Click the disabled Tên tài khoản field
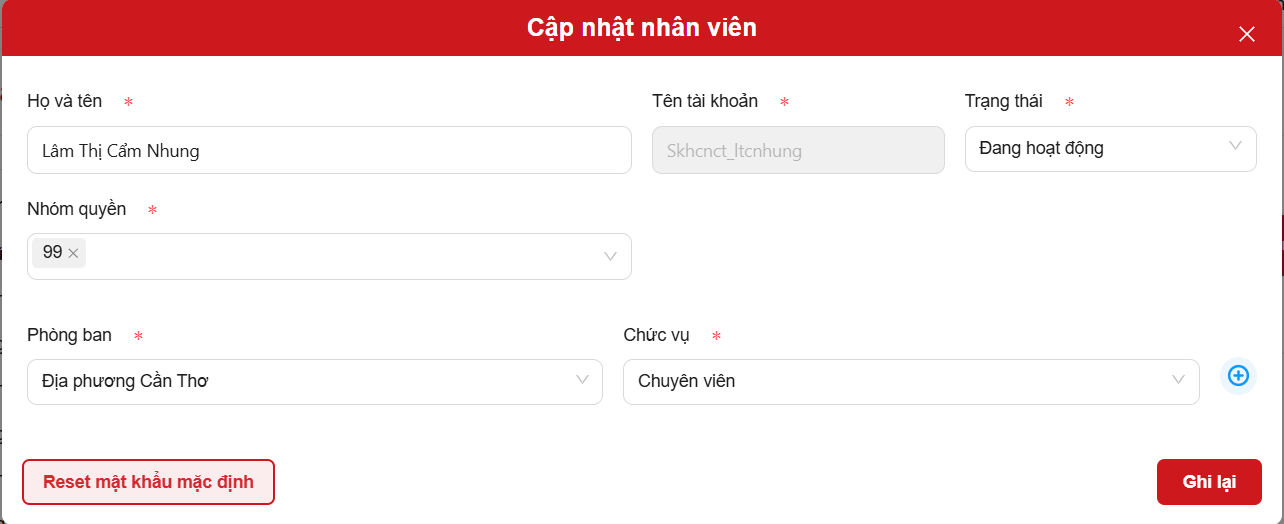The image size is (1284, 524). point(797,151)
